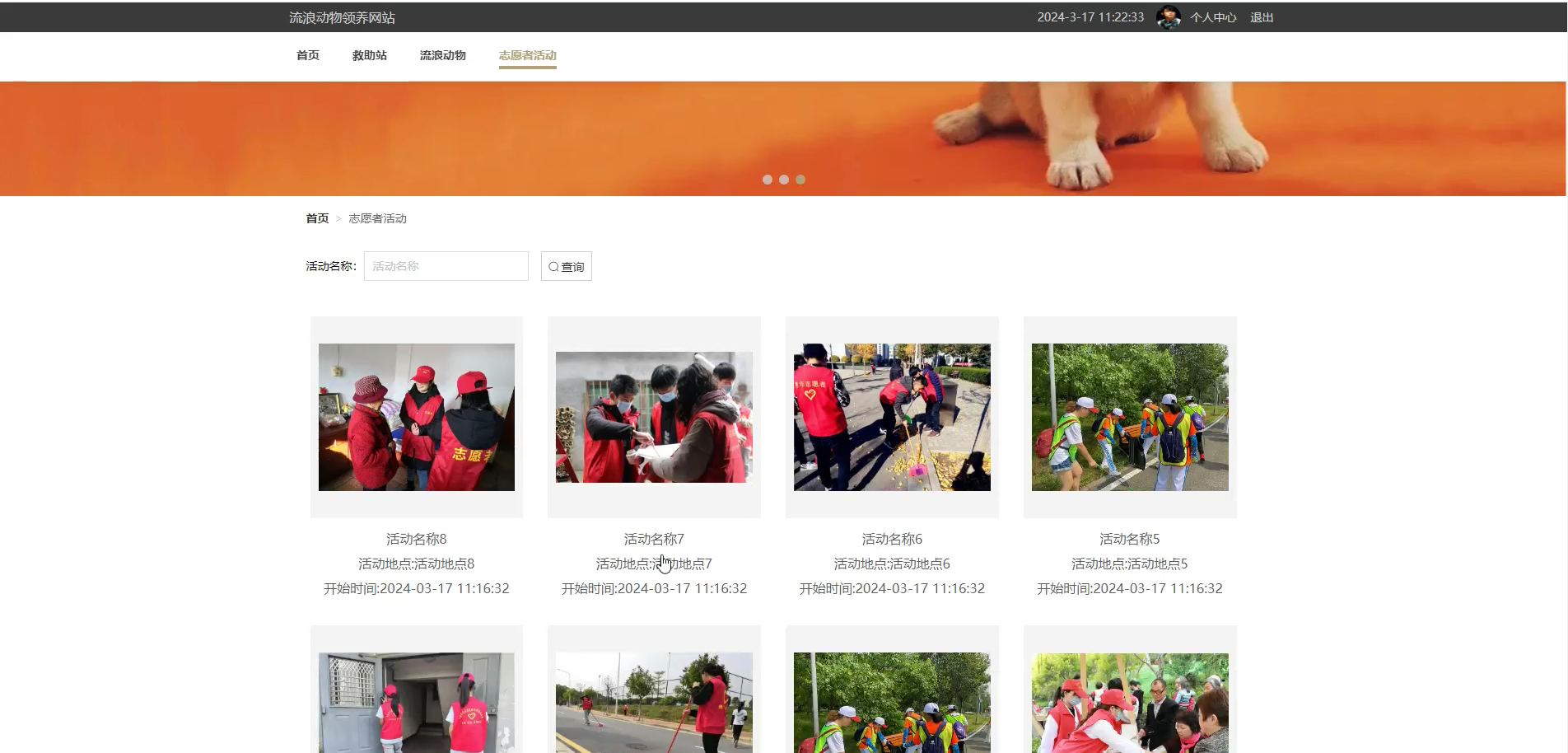Open the 首页 navigation tab
The image size is (1568, 753).
[308, 55]
